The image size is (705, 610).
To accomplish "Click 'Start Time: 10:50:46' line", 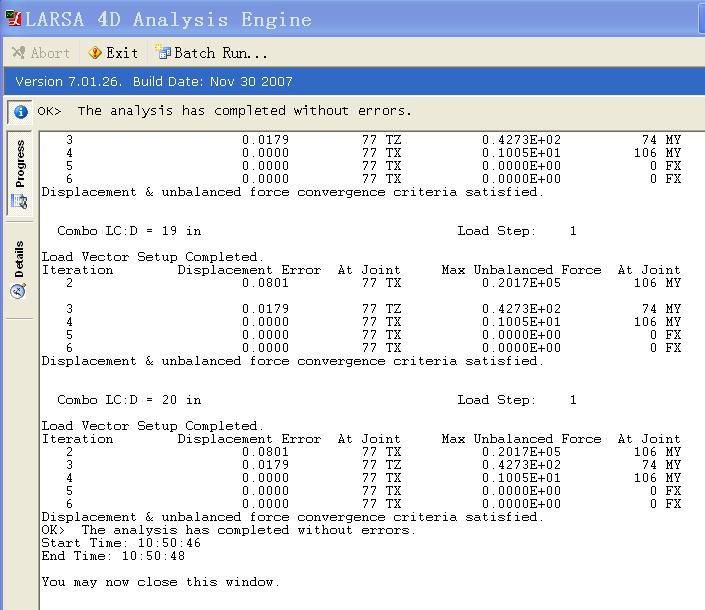I will click(x=121, y=543).
